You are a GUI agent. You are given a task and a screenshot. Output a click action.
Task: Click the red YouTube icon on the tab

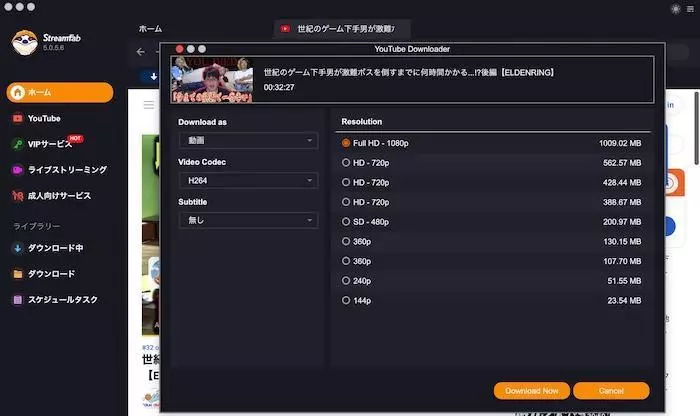pos(285,29)
